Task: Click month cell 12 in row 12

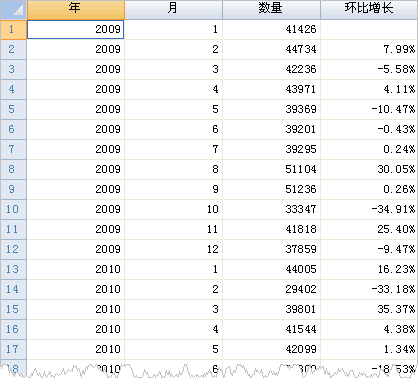Action: click(173, 250)
